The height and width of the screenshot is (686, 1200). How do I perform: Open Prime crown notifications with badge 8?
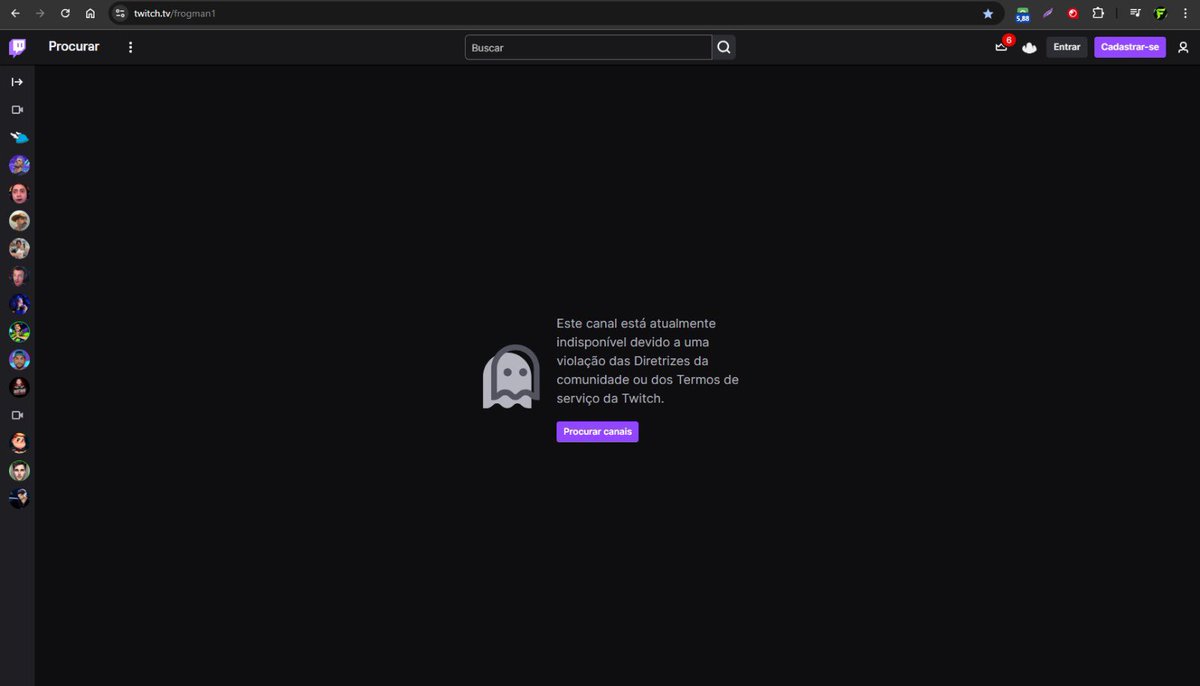(x=1001, y=46)
